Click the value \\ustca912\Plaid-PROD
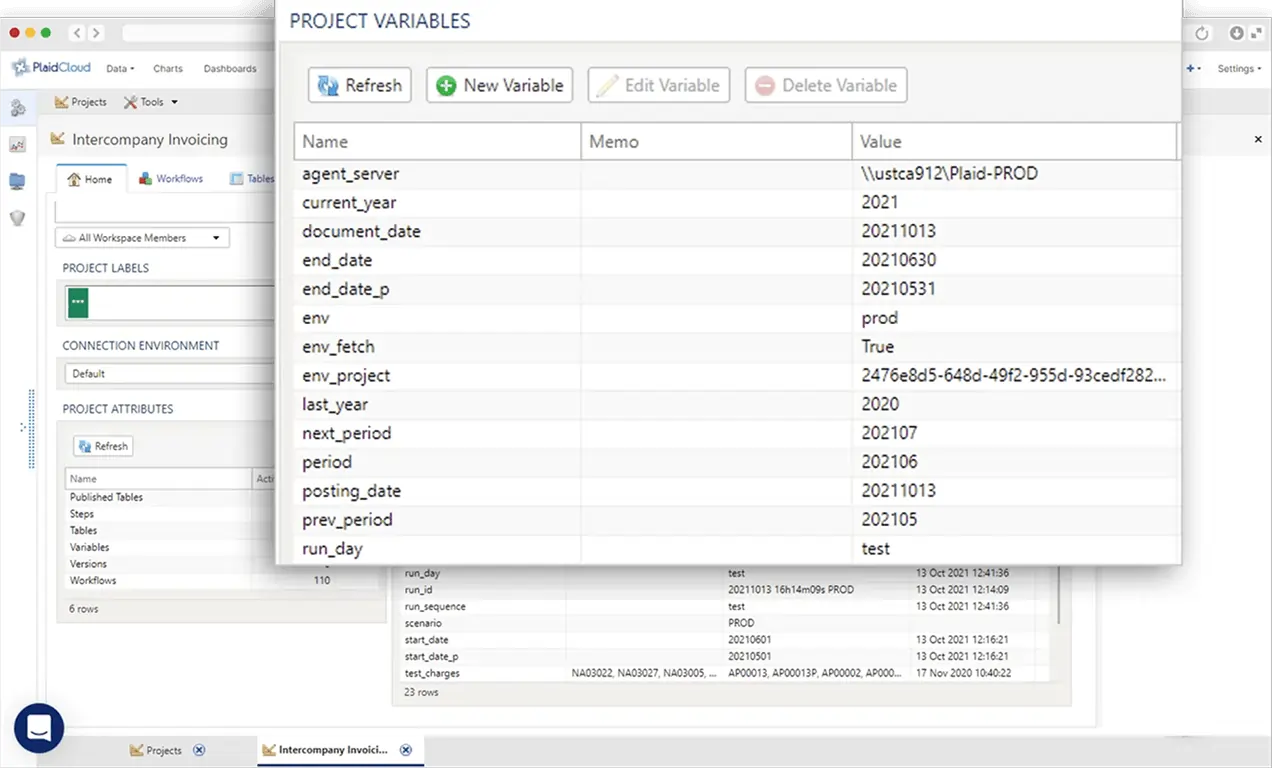Viewport: 1272px width, 768px height. coord(950,174)
